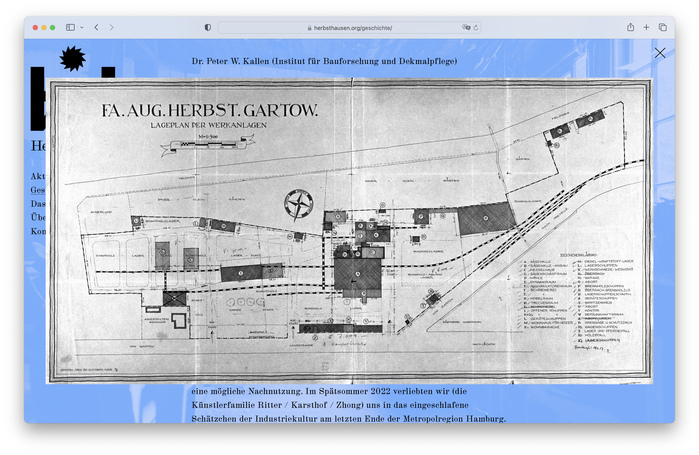The width and height of the screenshot is (699, 455).
Task: Open the Share icon in toolbar
Action: click(x=630, y=27)
